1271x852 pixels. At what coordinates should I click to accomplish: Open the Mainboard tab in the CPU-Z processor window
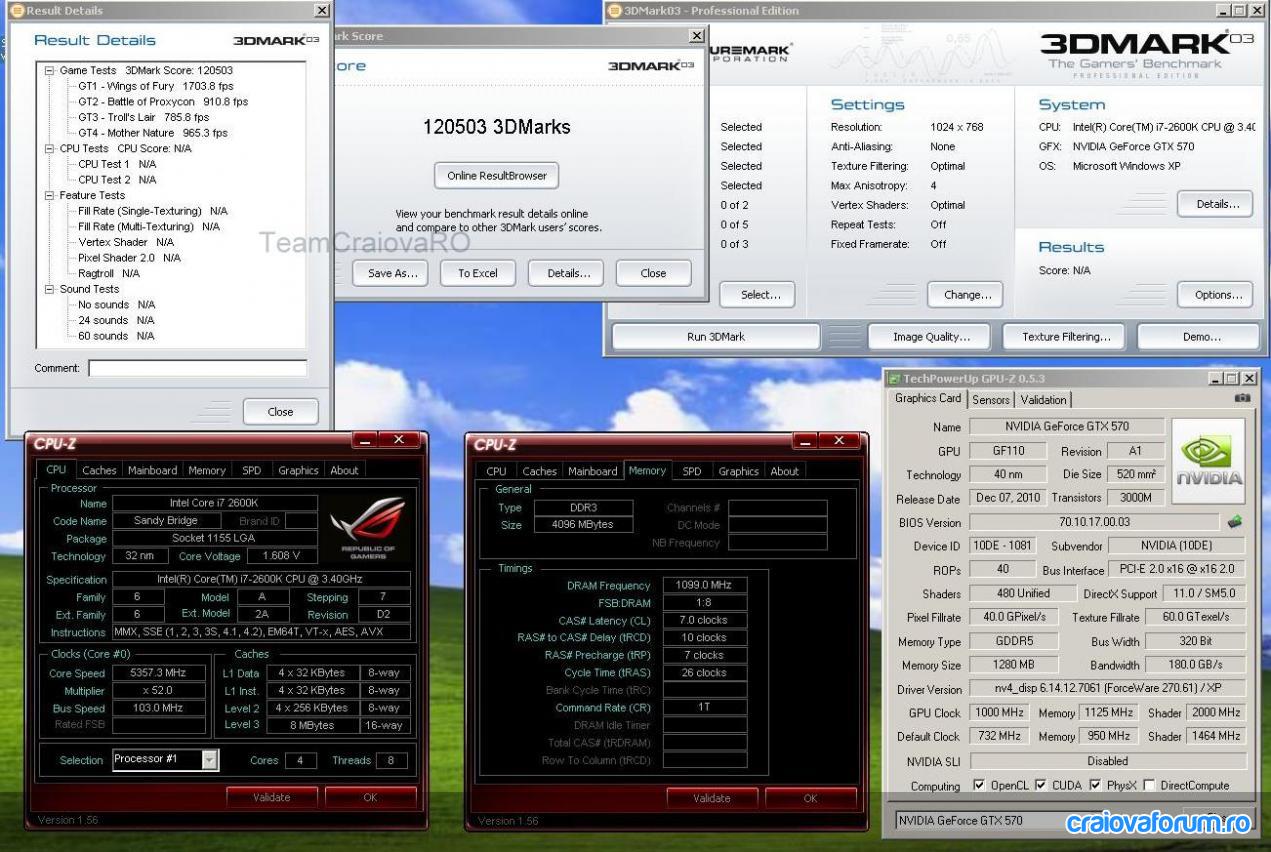click(x=152, y=470)
